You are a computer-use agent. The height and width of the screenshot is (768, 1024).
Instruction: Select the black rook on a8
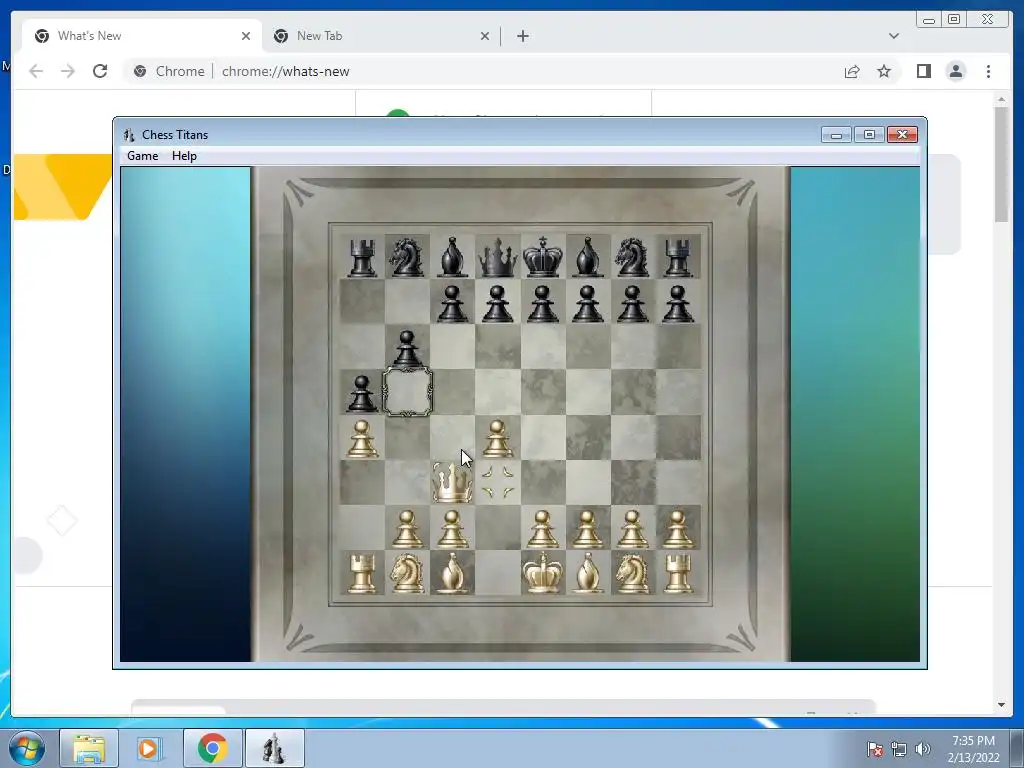(x=362, y=257)
